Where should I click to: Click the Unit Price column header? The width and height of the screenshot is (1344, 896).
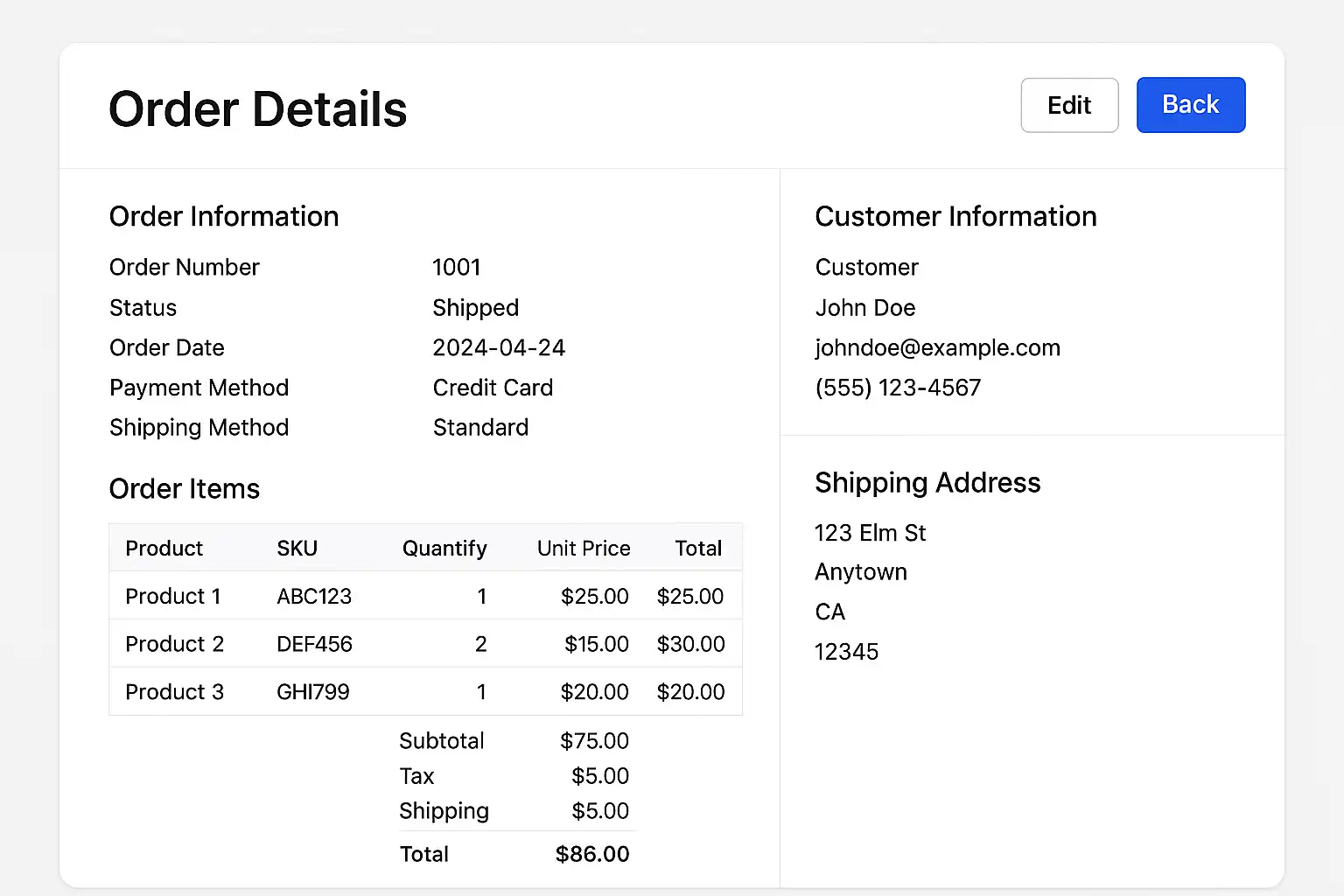[584, 549]
